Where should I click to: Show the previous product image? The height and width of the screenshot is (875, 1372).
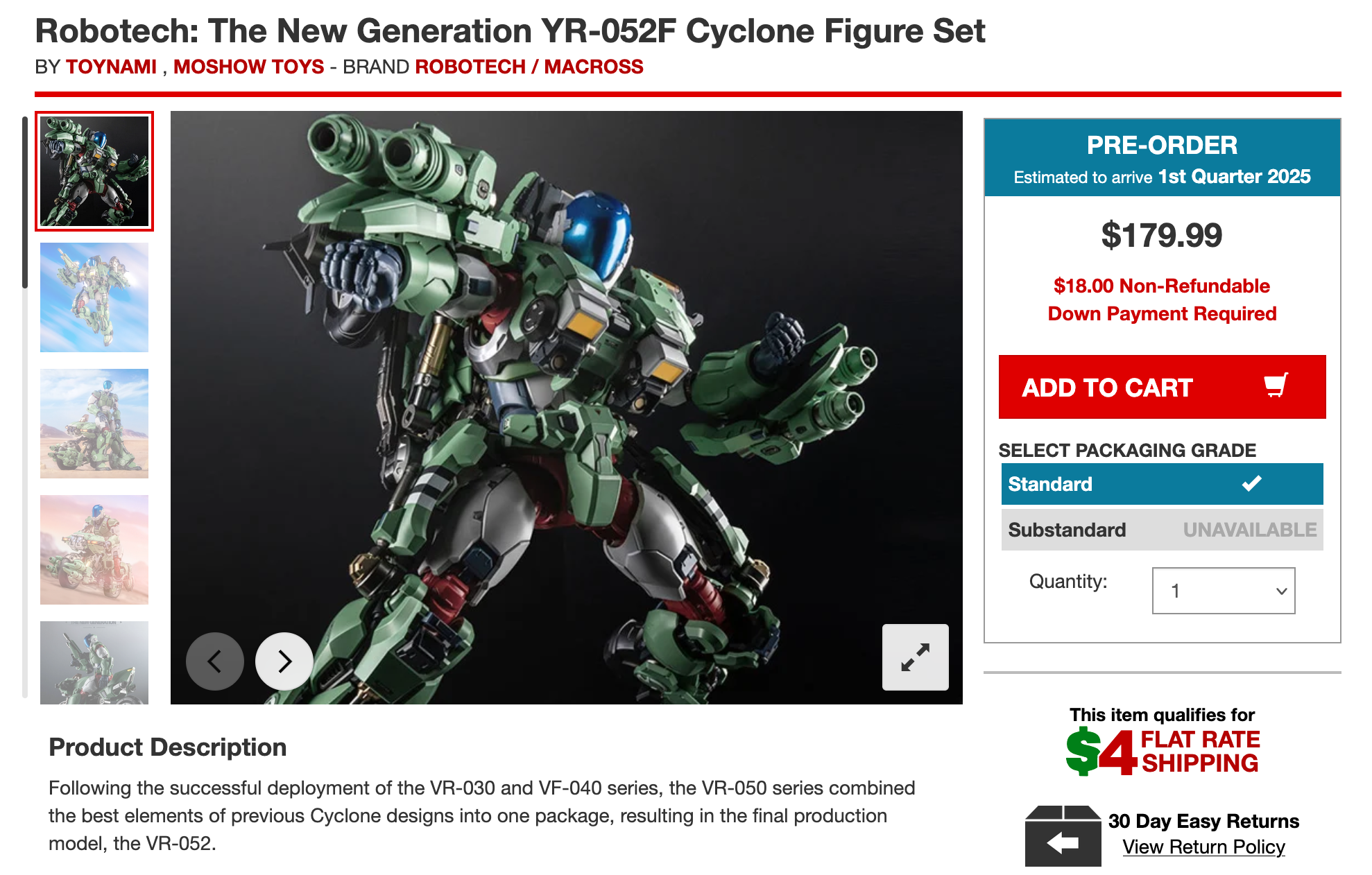point(214,661)
